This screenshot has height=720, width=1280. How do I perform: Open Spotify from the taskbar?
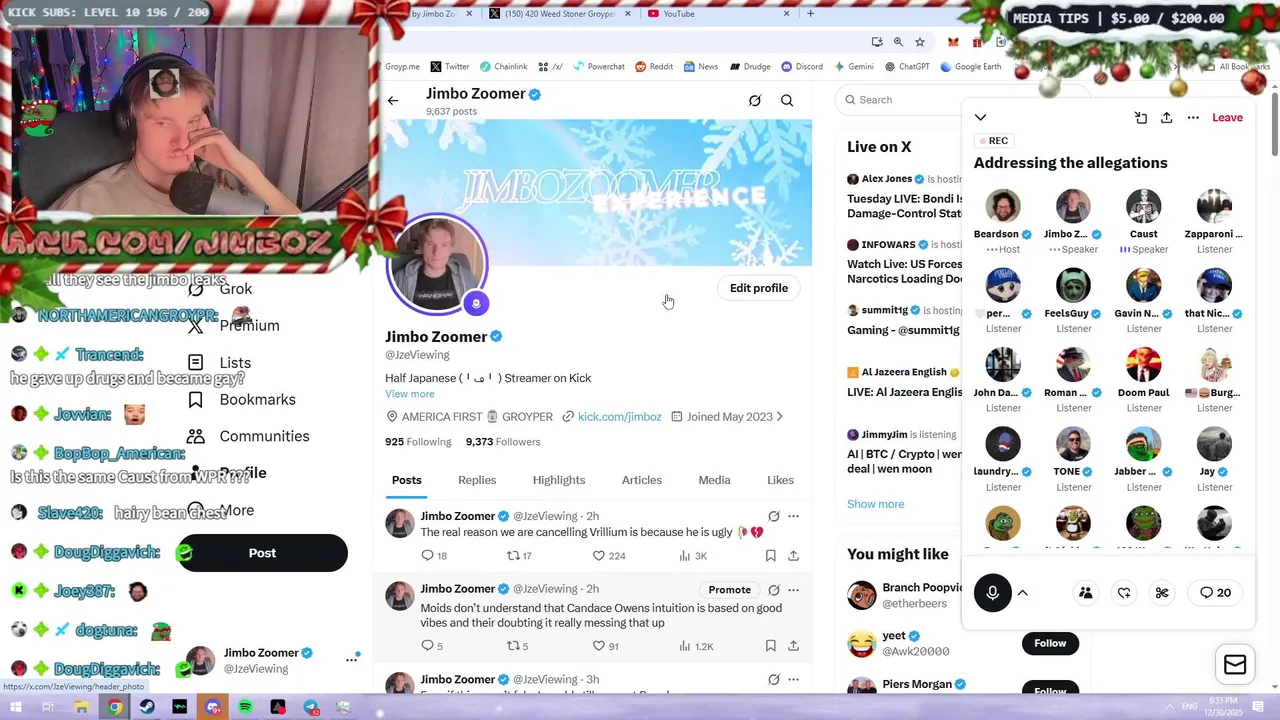click(245, 707)
